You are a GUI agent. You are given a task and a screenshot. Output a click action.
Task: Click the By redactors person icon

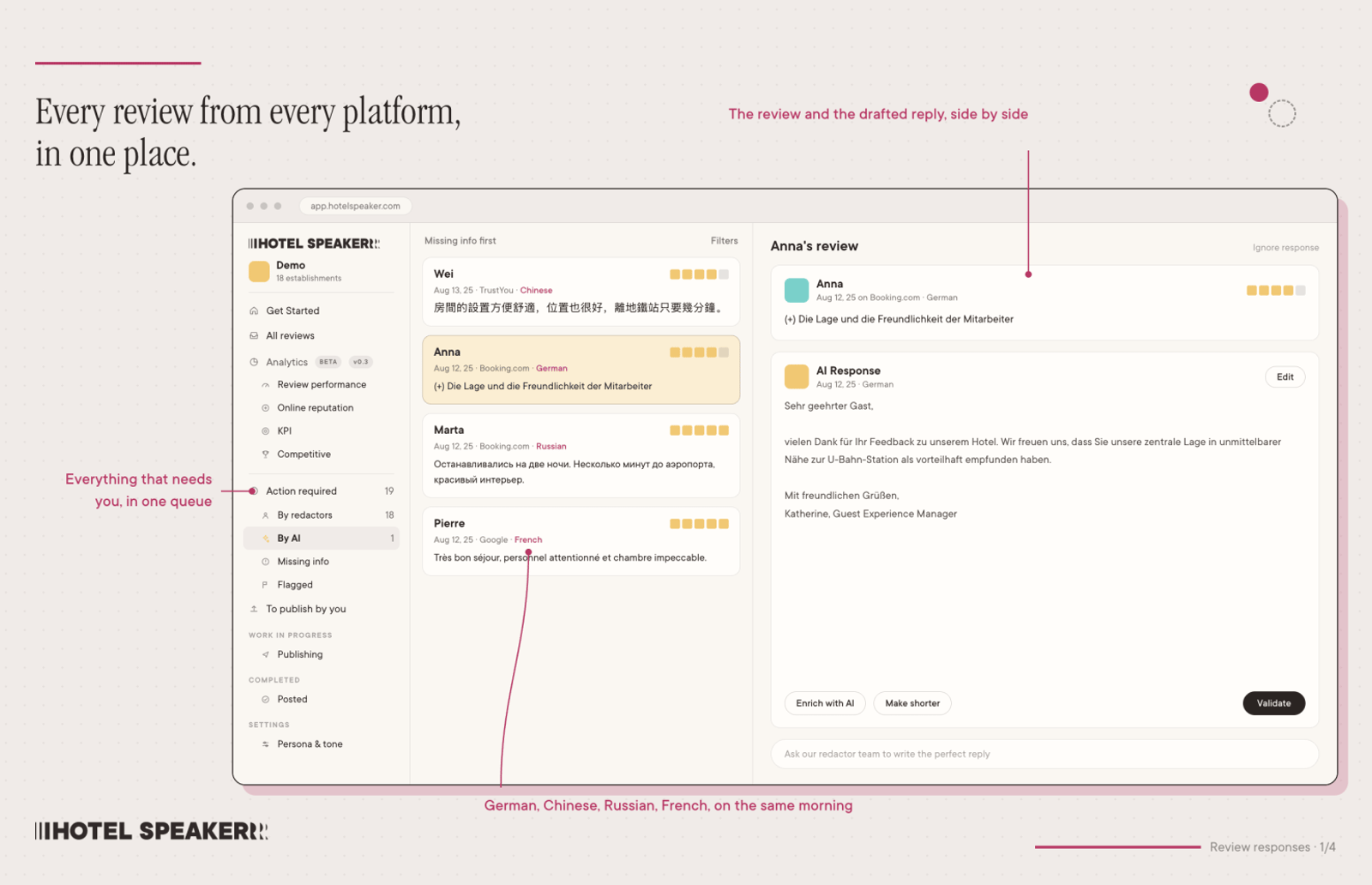(x=266, y=515)
